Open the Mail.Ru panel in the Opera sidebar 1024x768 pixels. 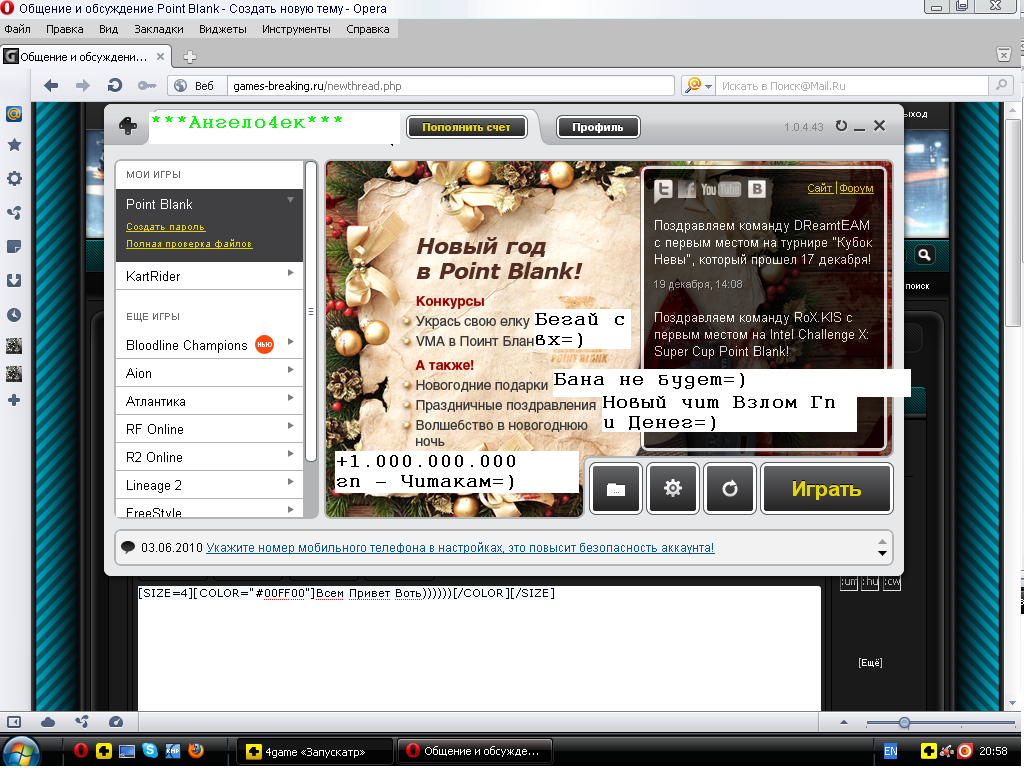click(x=14, y=114)
